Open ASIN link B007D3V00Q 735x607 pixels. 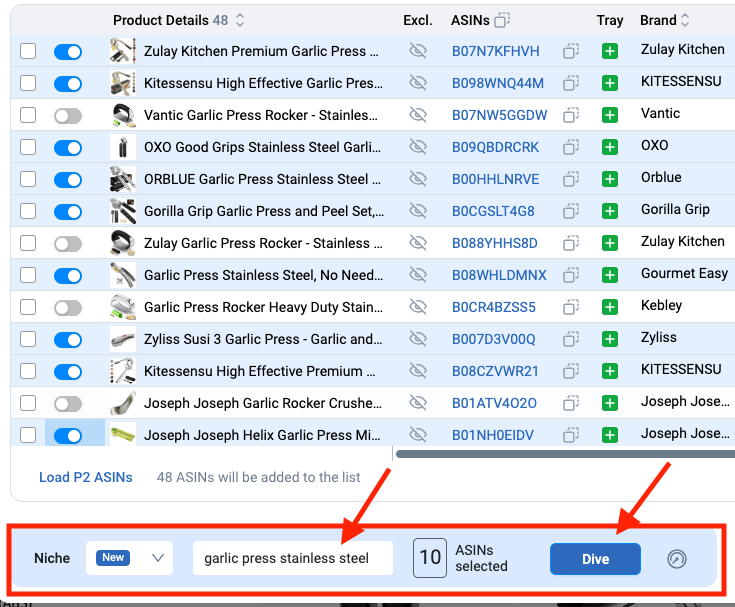pyautogui.click(x=493, y=339)
